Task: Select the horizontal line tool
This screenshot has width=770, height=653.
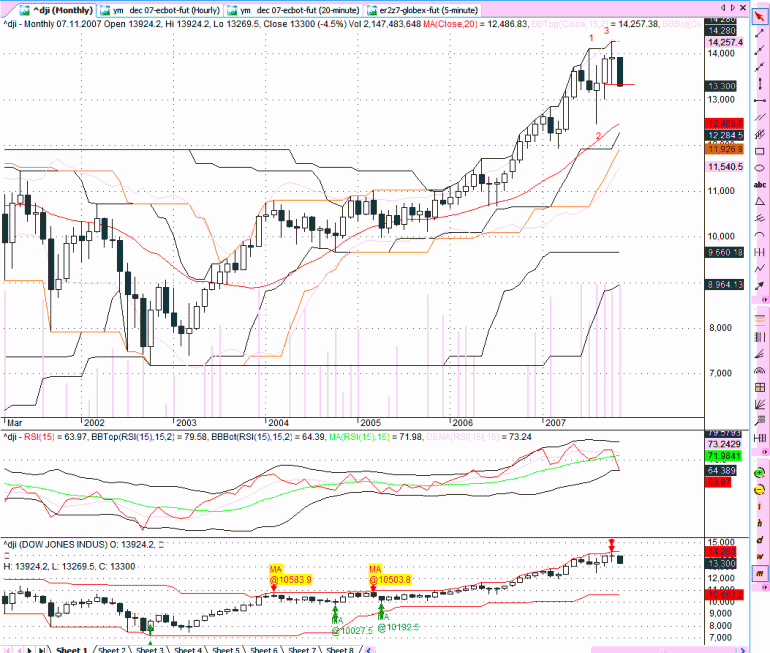Action: 760,101
